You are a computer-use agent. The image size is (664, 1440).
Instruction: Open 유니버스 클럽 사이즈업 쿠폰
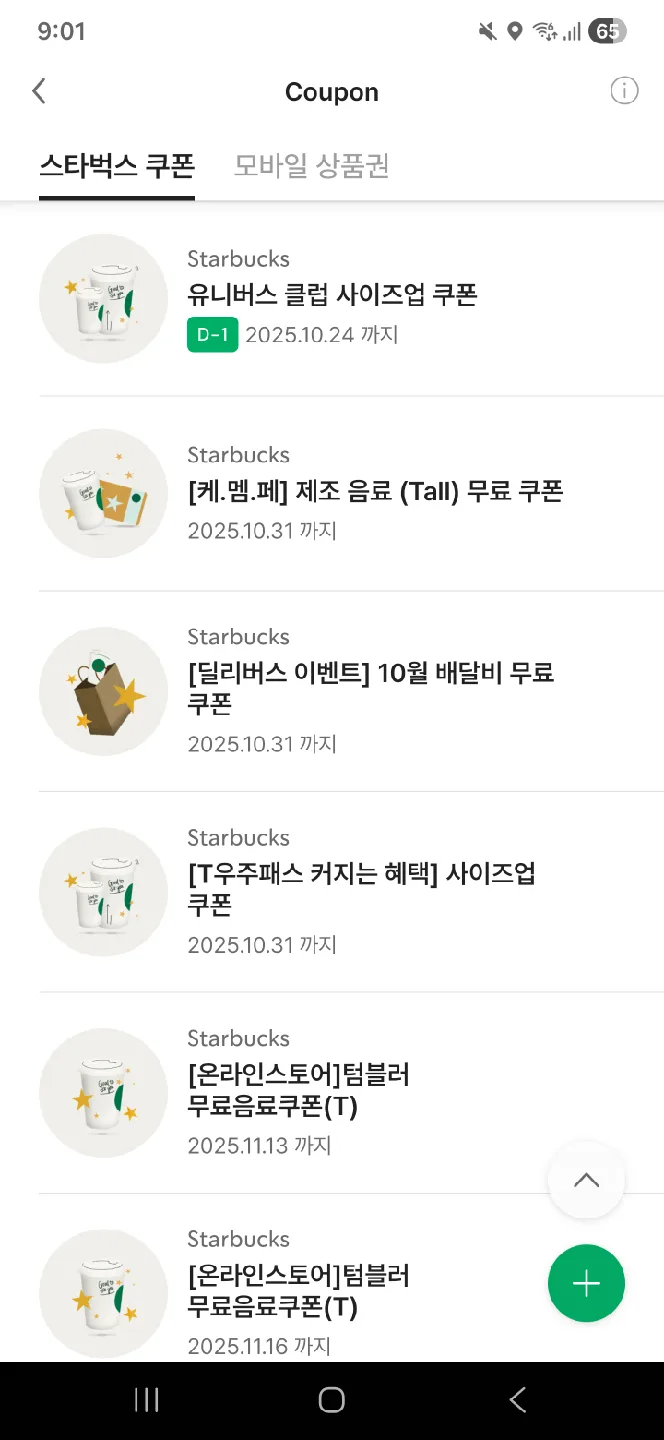pyautogui.click(x=332, y=294)
